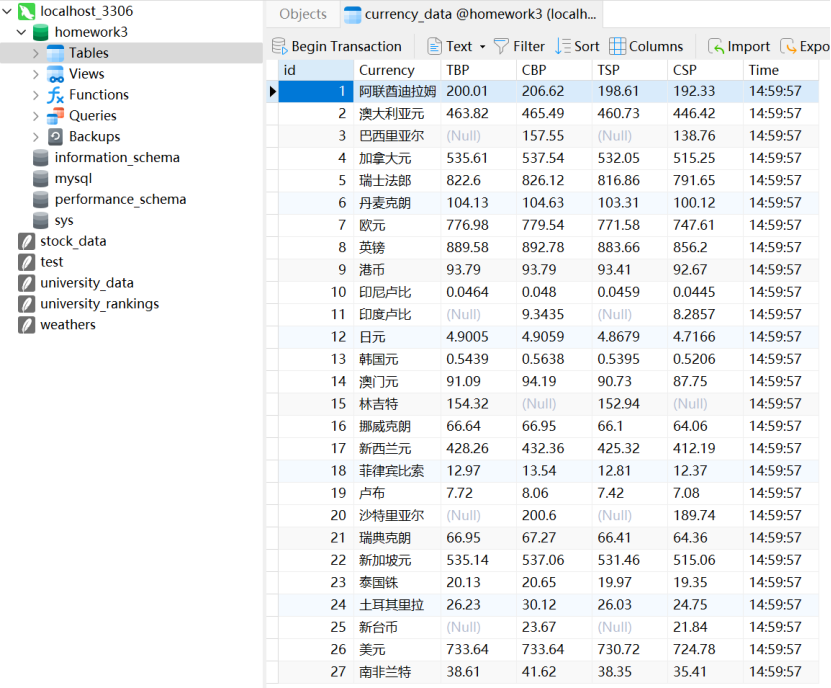Click the sys database icon
The image size is (831, 688).
coord(41,220)
